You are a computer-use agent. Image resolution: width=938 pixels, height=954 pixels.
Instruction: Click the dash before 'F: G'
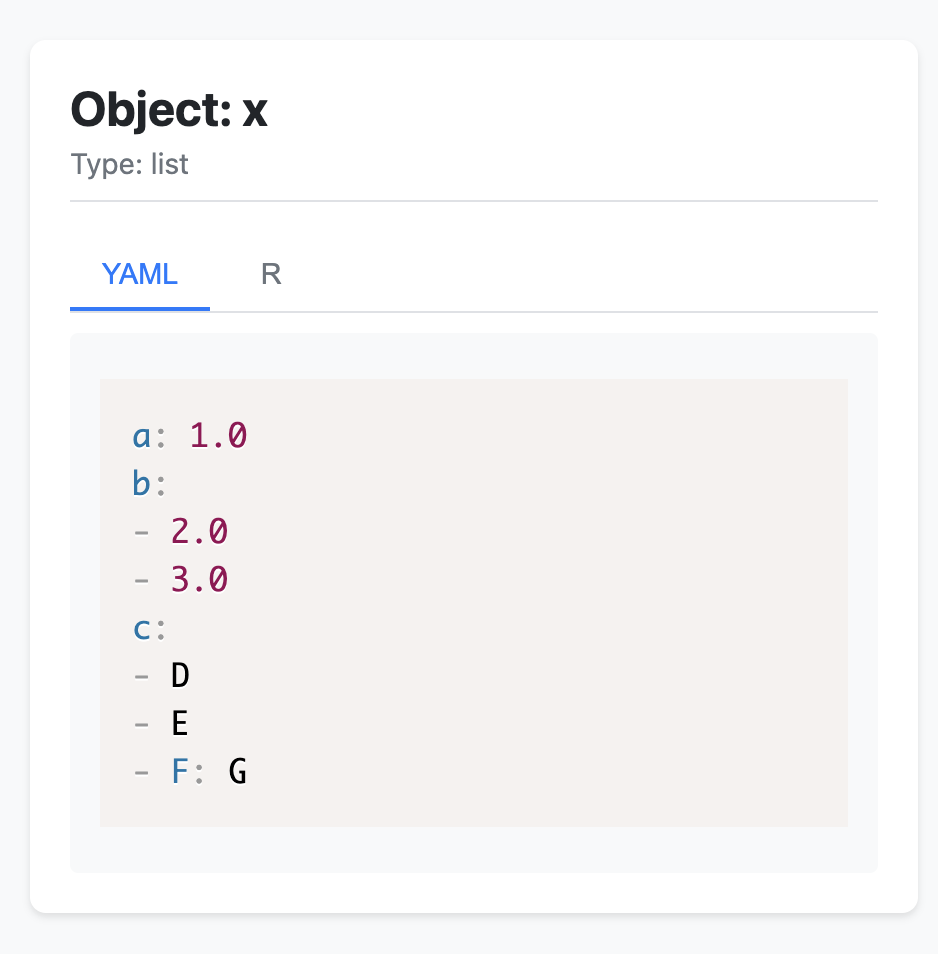click(x=140, y=771)
